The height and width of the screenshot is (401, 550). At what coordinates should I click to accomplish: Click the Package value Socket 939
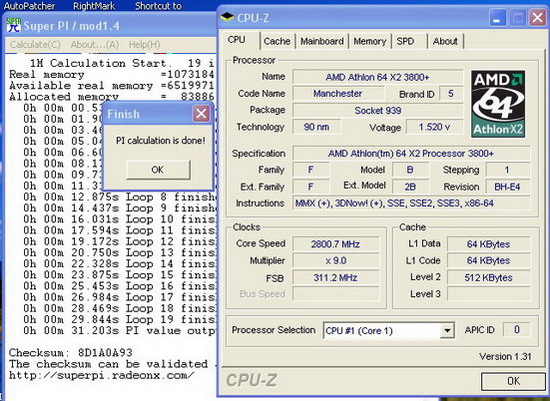(377, 111)
